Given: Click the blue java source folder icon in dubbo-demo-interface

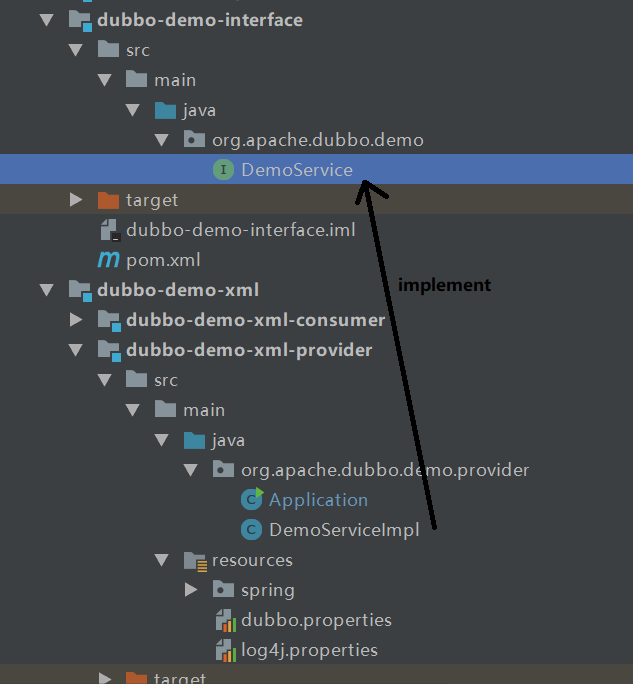Looking at the screenshot, I should tap(165, 110).
